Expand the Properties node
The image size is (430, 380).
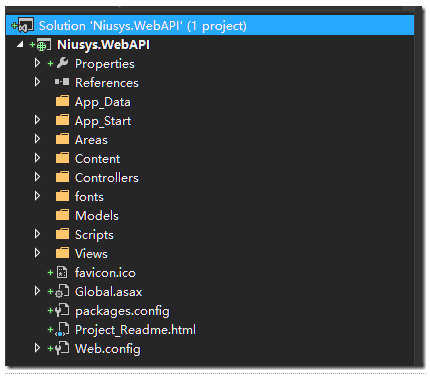click(x=37, y=63)
